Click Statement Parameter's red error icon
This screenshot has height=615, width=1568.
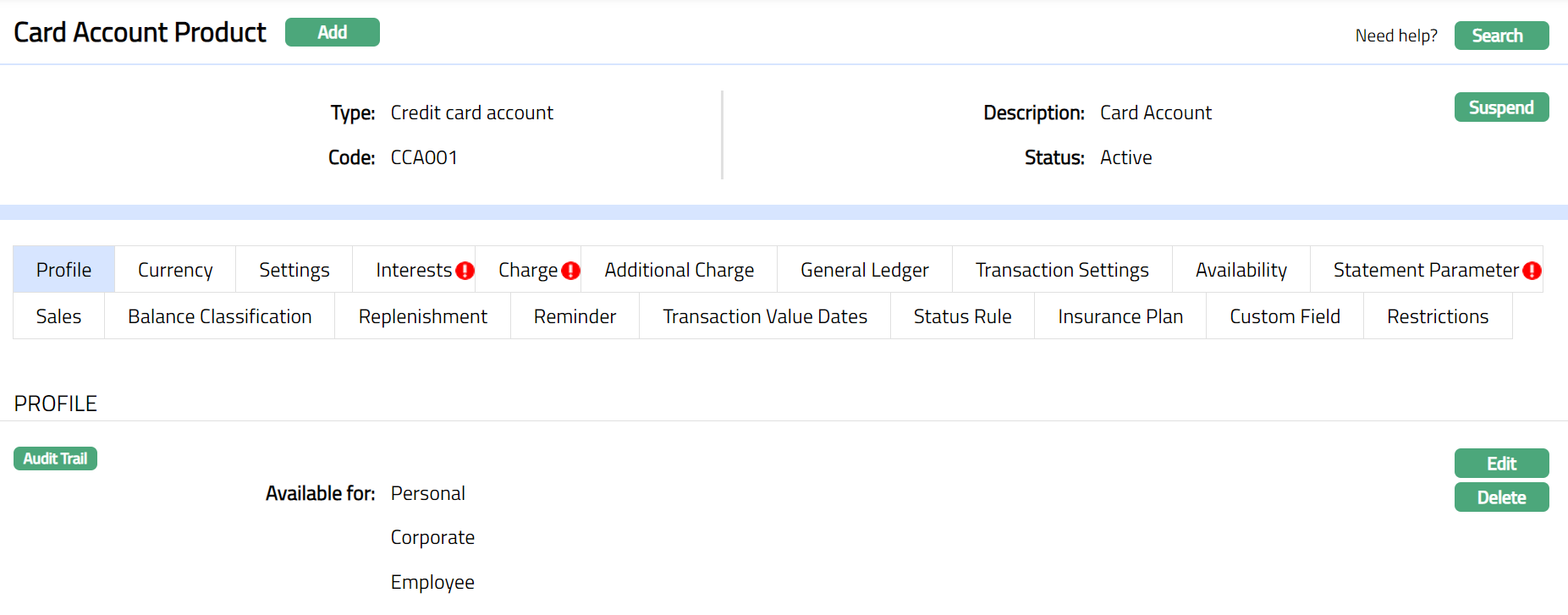[x=1532, y=271]
